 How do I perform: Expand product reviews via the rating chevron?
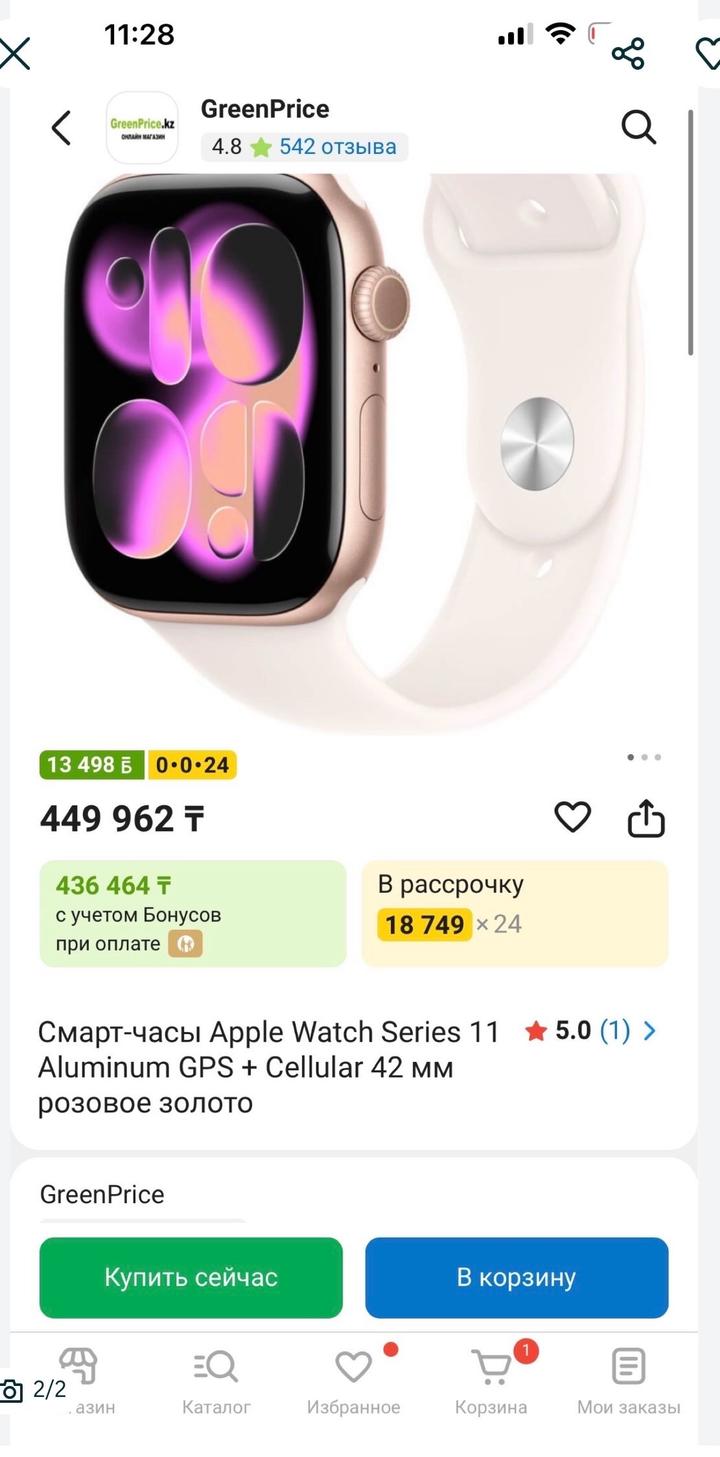(650, 1030)
